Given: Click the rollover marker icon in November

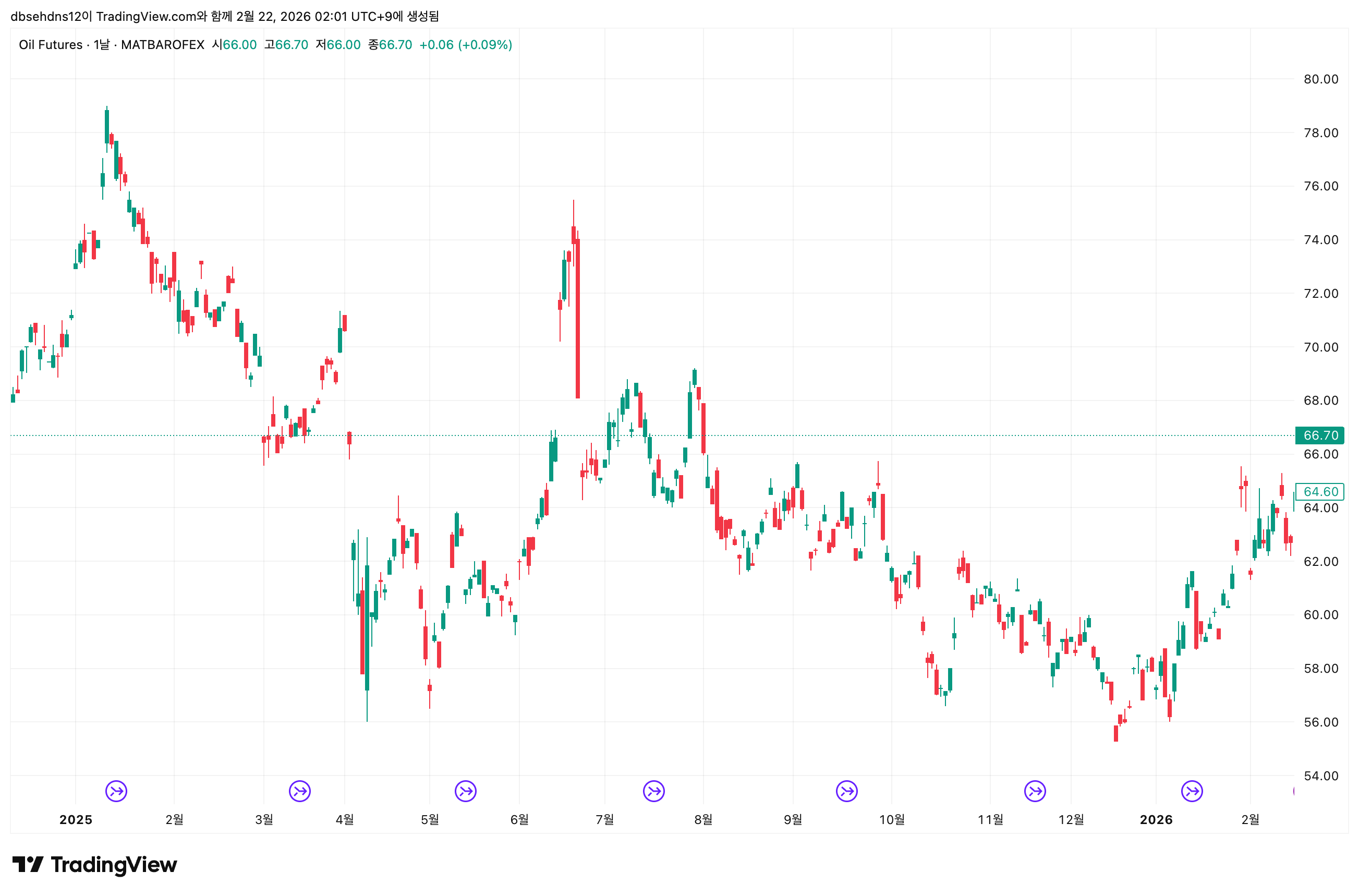Looking at the screenshot, I should [x=1035, y=791].
